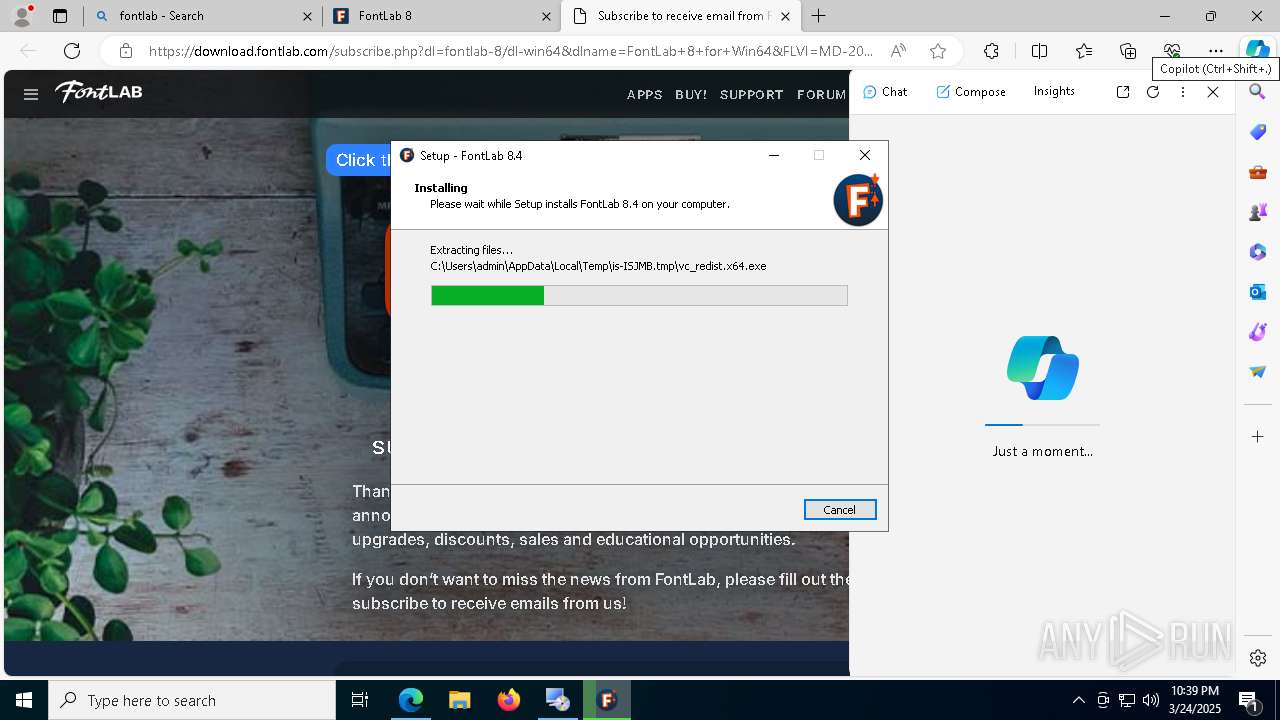Cancel the FontLab 8.4 installation
This screenshot has width=1280, height=720.
click(x=840, y=510)
